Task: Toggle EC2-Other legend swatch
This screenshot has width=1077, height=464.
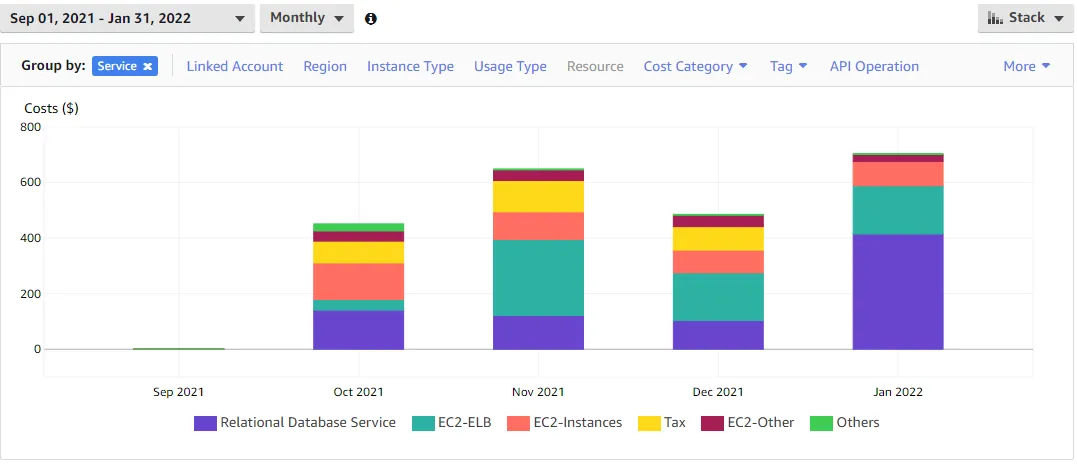Action: [712, 423]
